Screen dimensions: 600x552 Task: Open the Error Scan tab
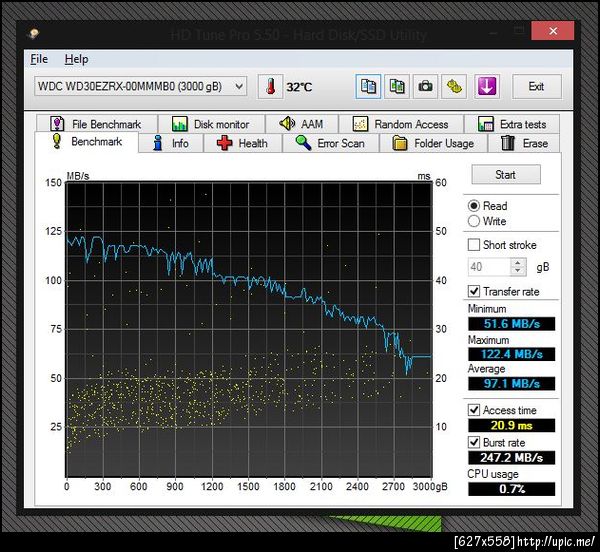(x=331, y=143)
